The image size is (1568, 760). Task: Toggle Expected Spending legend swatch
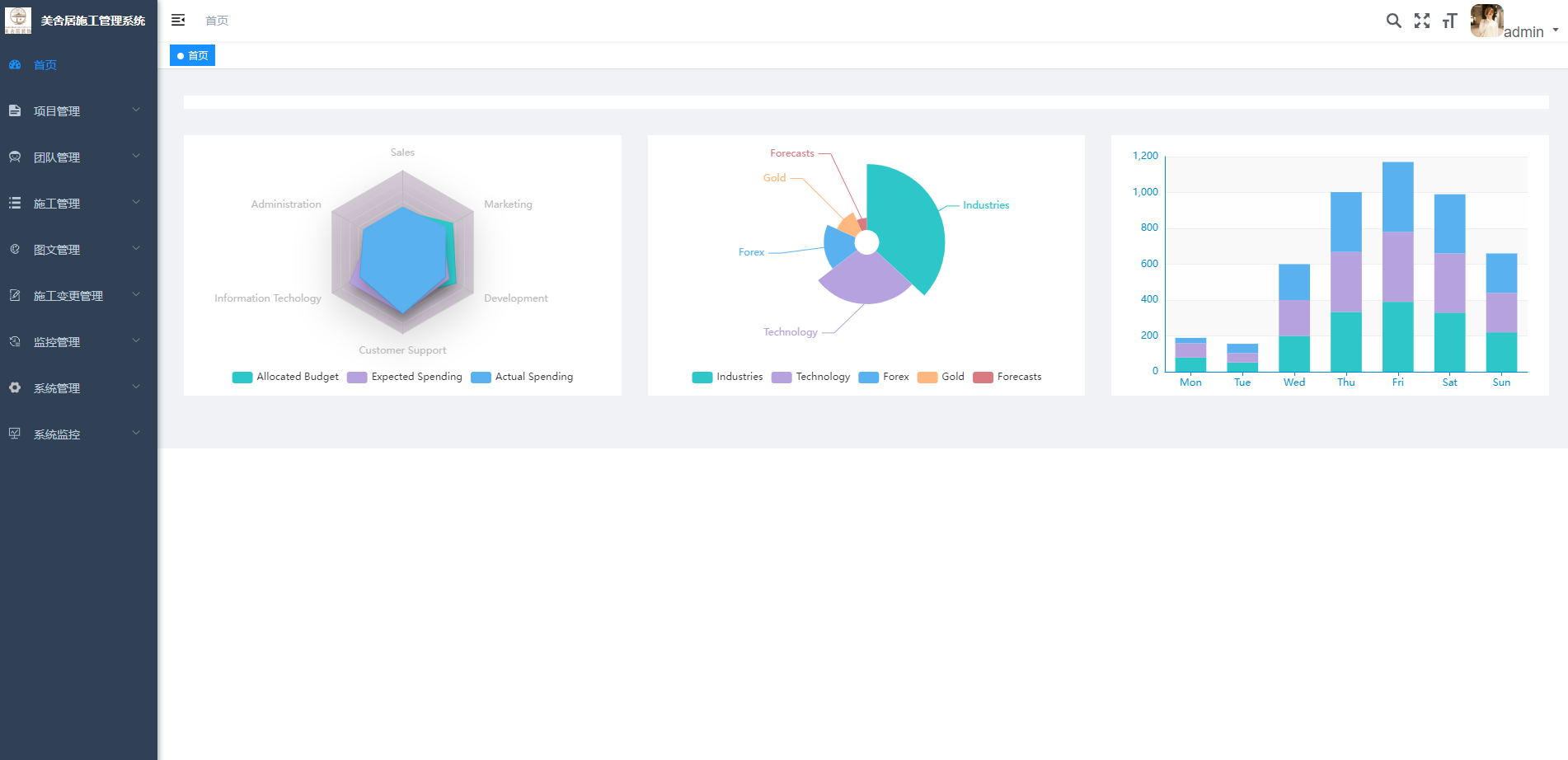click(x=357, y=378)
